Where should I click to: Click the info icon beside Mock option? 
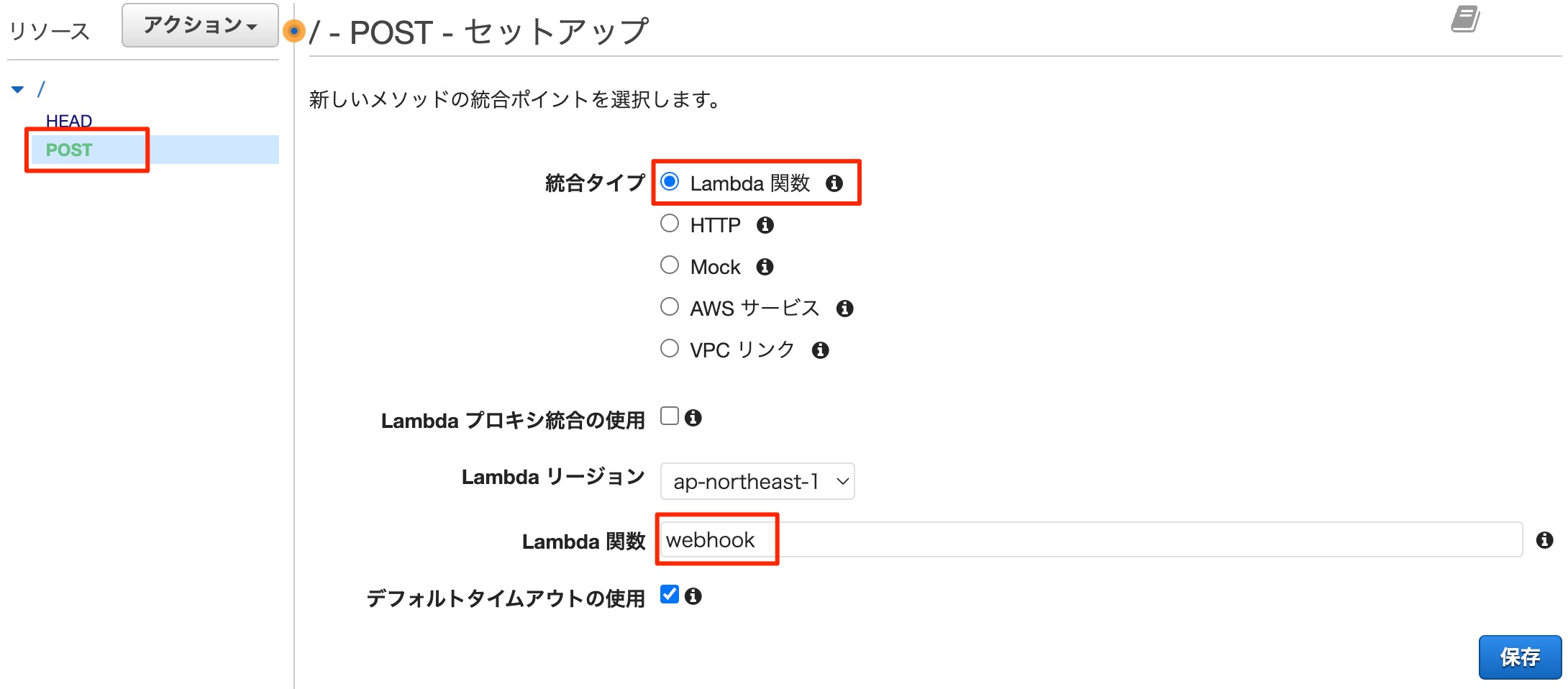(x=765, y=267)
